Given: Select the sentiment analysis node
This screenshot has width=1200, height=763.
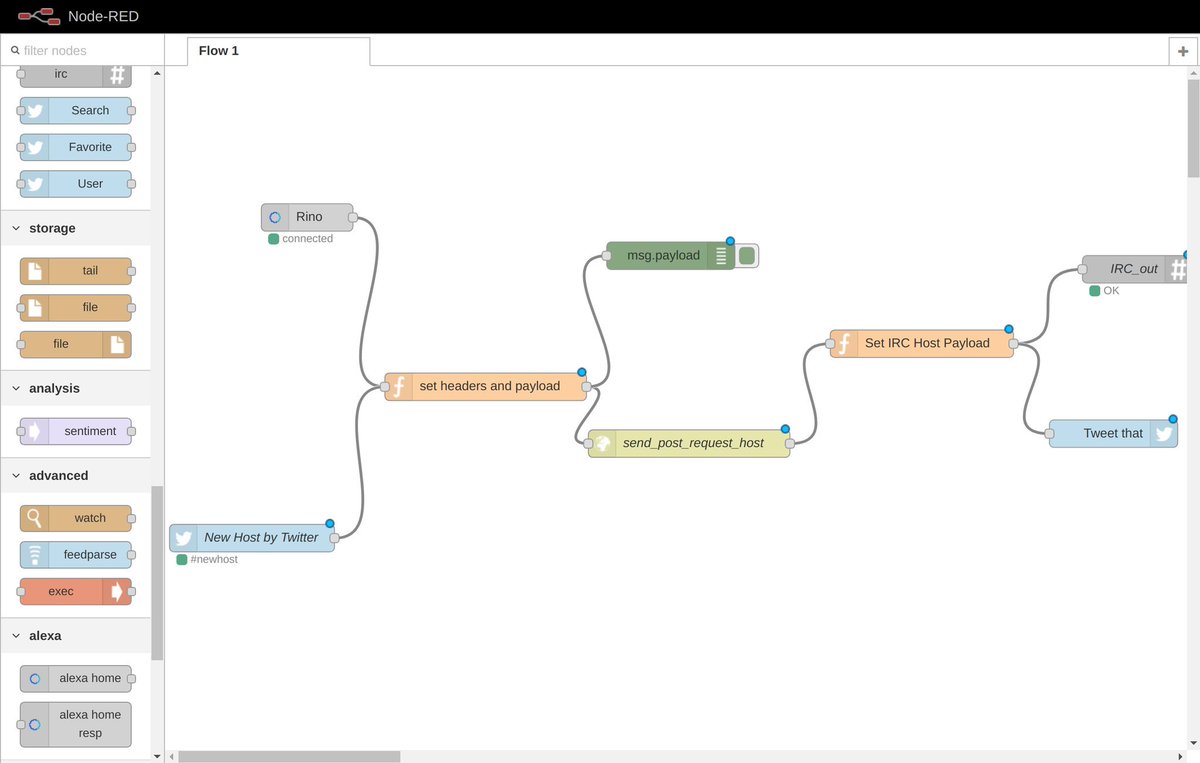Looking at the screenshot, I should tap(75, 431).
